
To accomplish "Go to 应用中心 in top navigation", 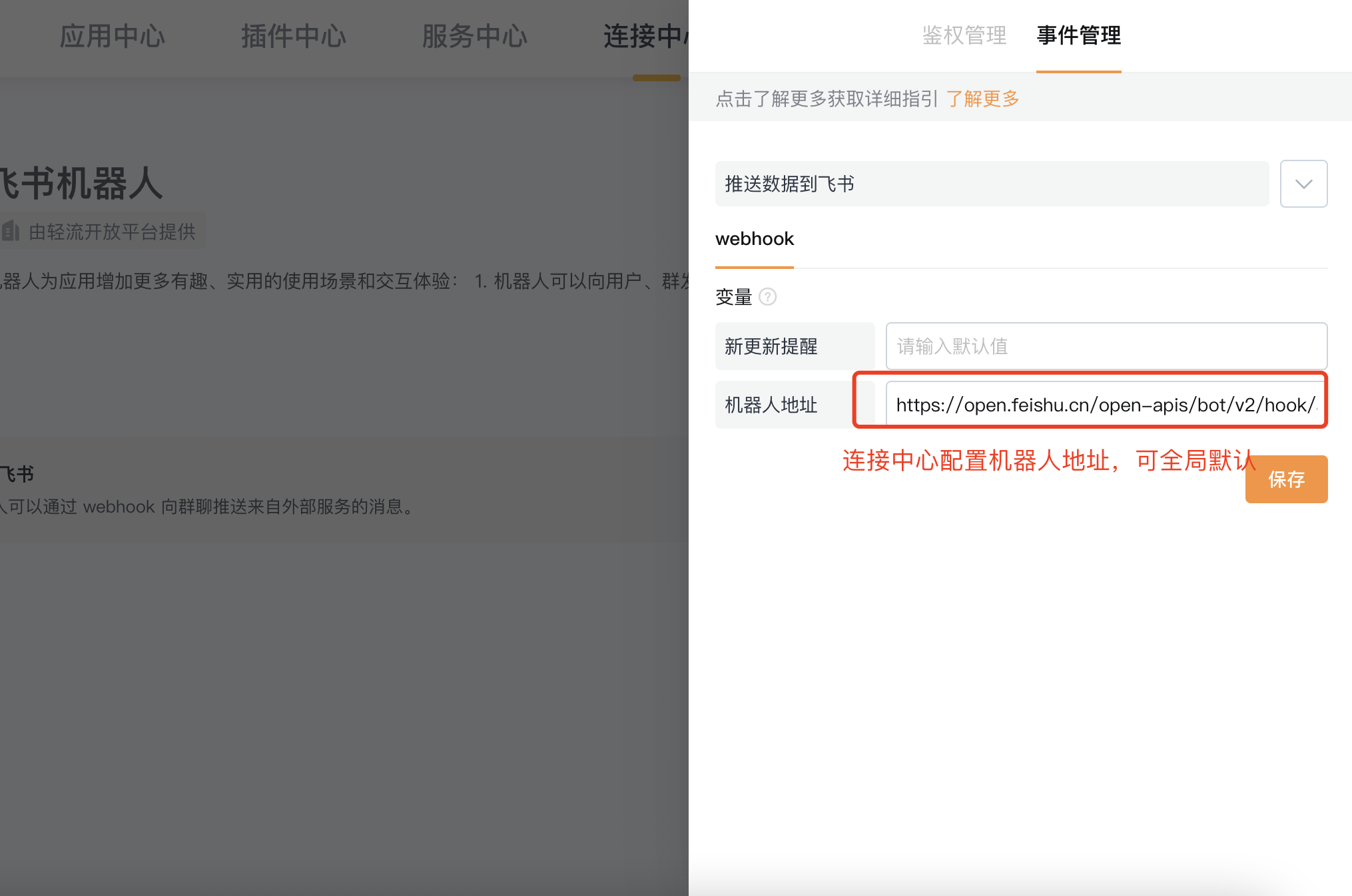I will pyautogui.click(x=112, y=36).
